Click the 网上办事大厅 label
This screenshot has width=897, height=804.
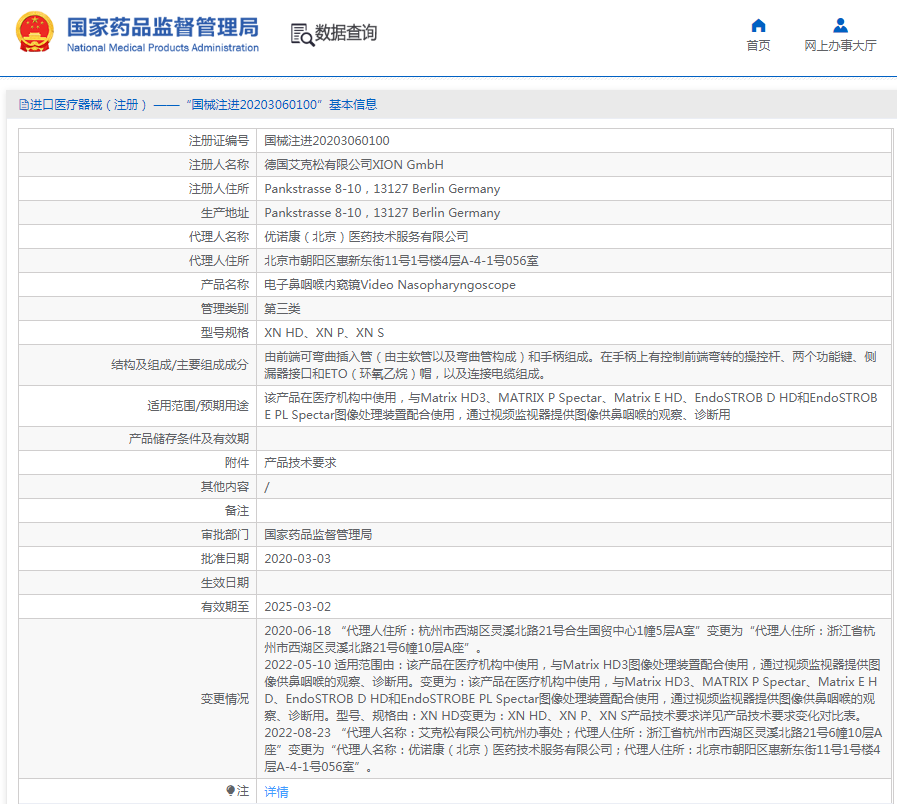pos(840,45)
